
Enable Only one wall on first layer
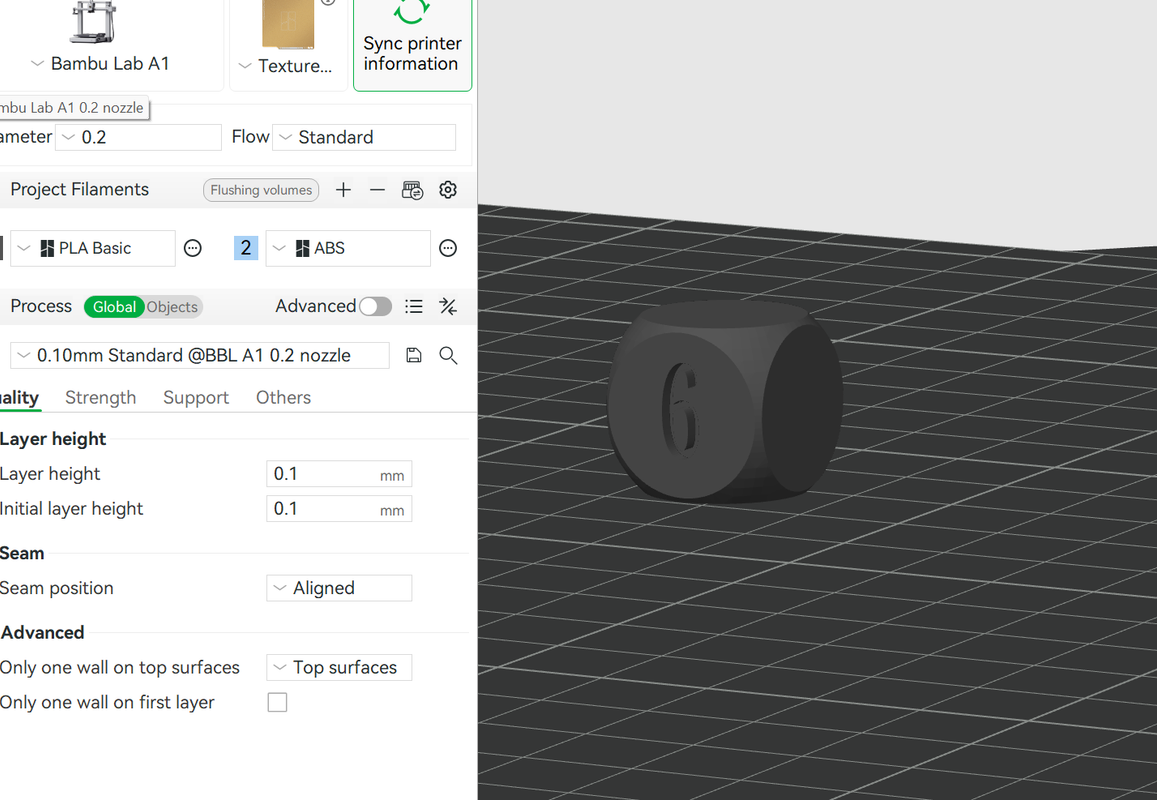(277, 703)
